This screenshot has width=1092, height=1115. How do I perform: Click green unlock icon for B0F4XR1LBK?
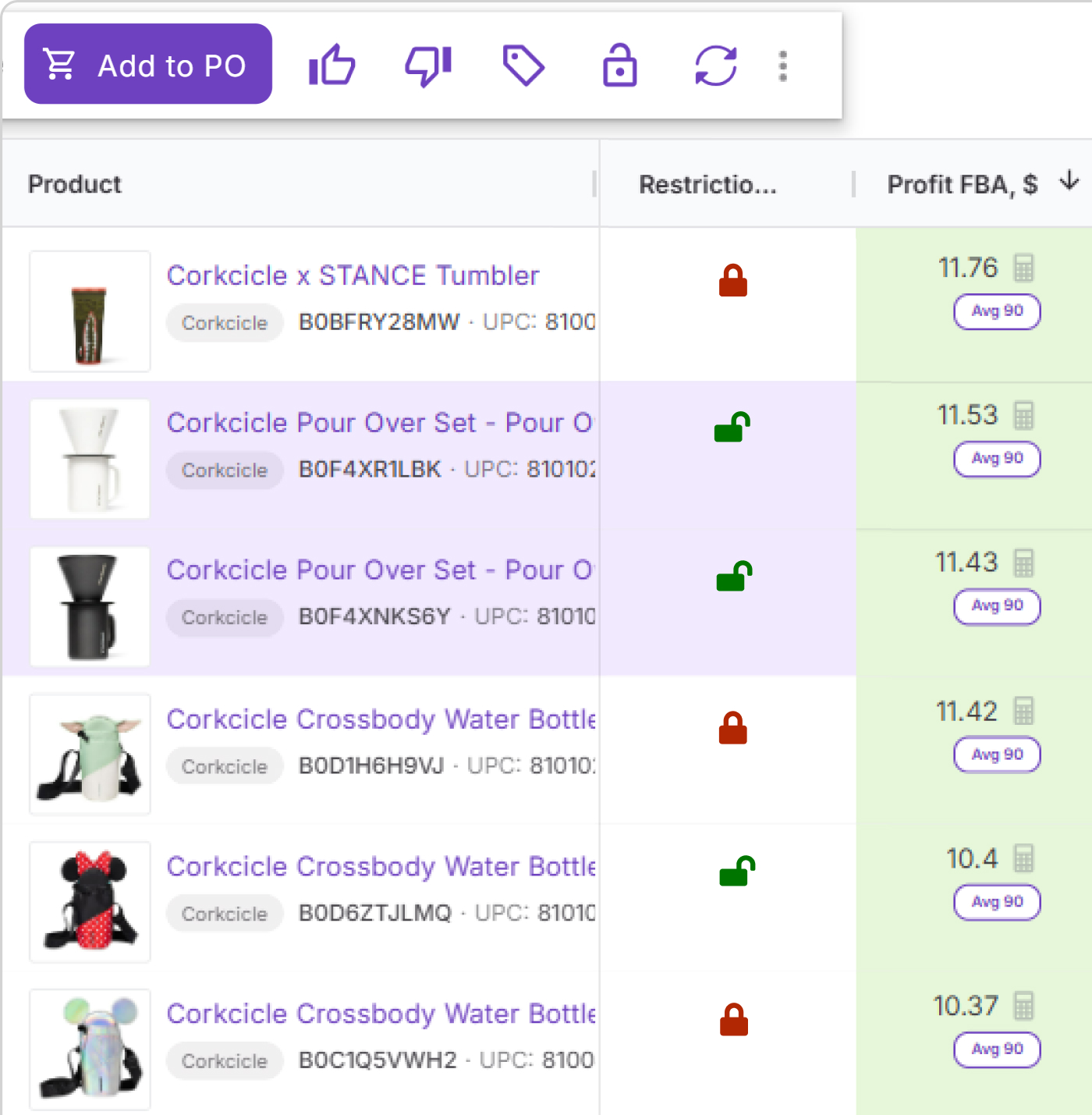coord(732,427)
